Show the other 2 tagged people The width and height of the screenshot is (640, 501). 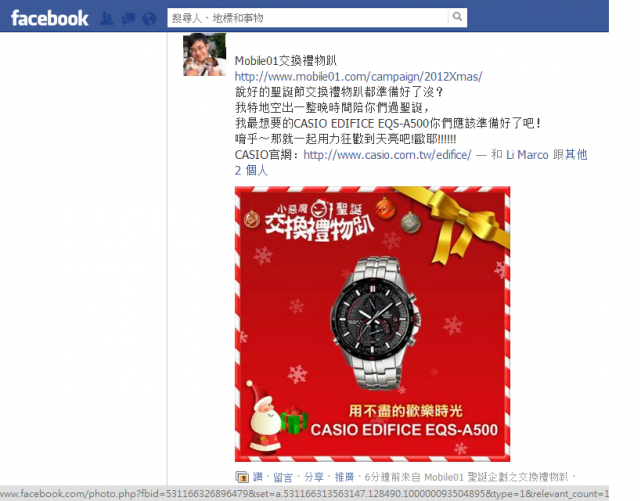[411, 163]
